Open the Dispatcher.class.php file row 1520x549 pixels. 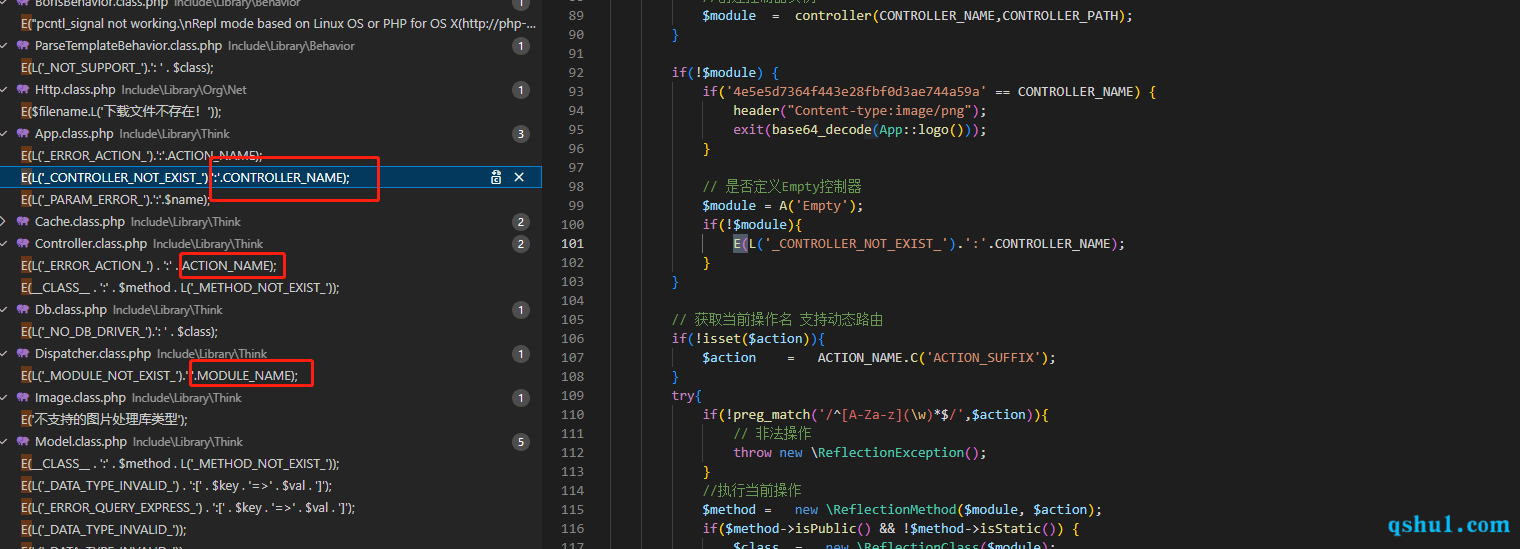pos(270,354)
